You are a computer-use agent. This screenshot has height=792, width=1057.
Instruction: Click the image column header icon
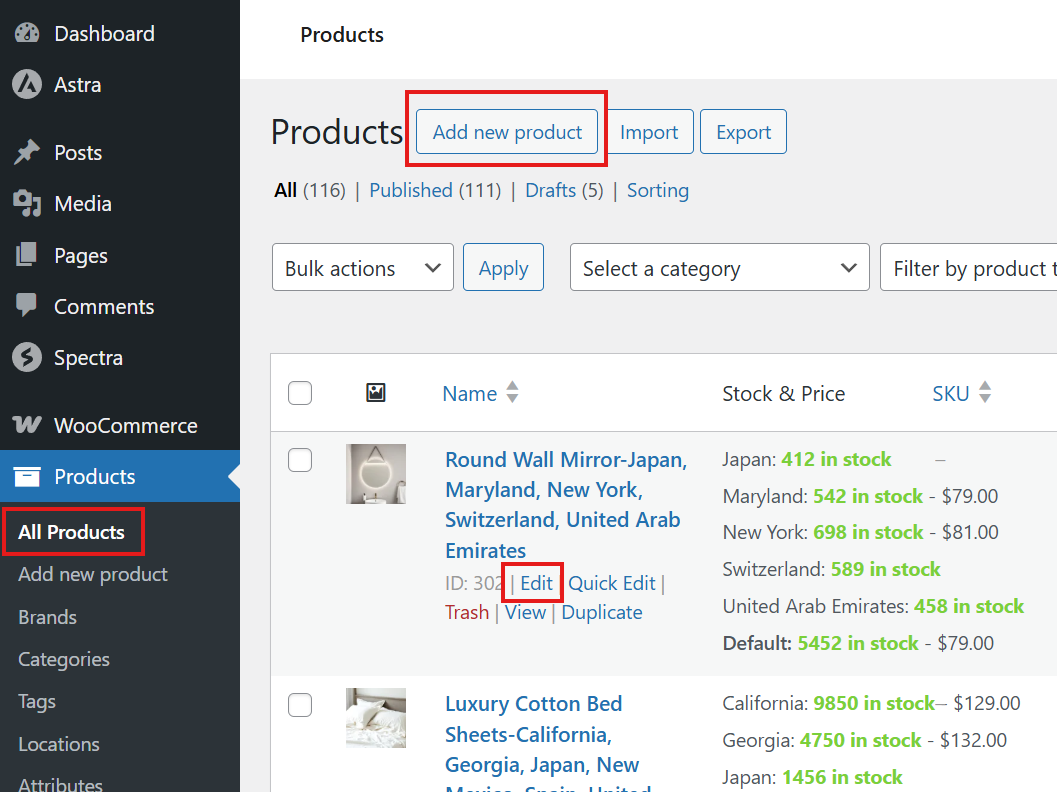click(376, 393)
